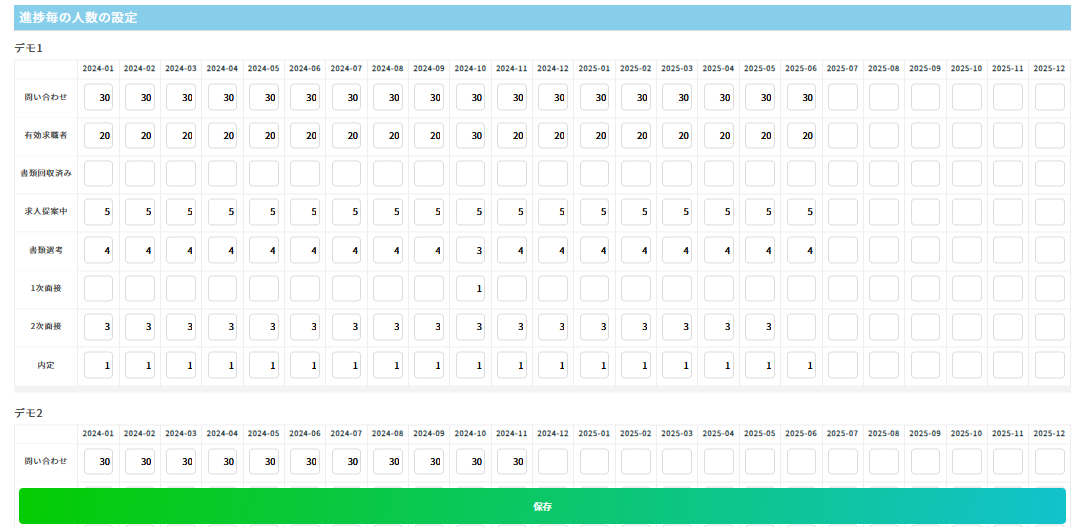Select デモ1 2次面接 field for 2024-07
The width and height of the screenshot is (1077, 527).
pyautogui.click(x=346, y=327)
